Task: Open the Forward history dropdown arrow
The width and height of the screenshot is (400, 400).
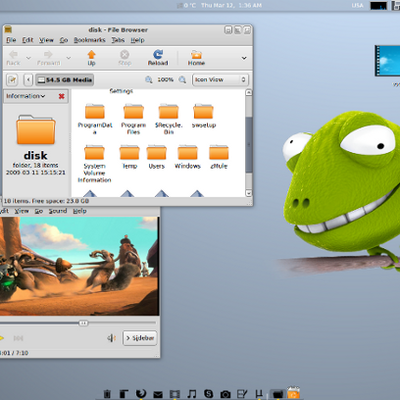Action: [68, 58]
